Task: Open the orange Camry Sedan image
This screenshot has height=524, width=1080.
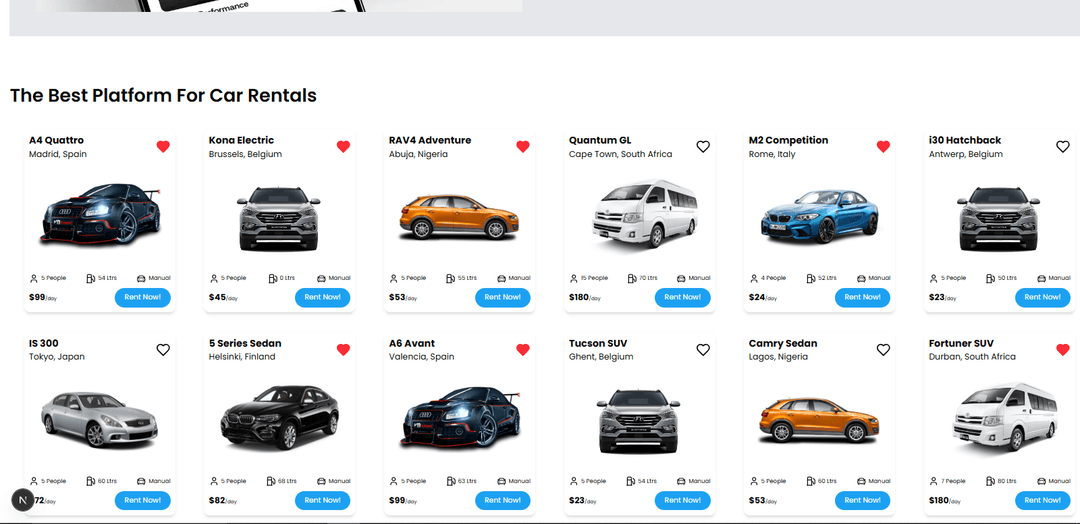Action: coord(819,420)
